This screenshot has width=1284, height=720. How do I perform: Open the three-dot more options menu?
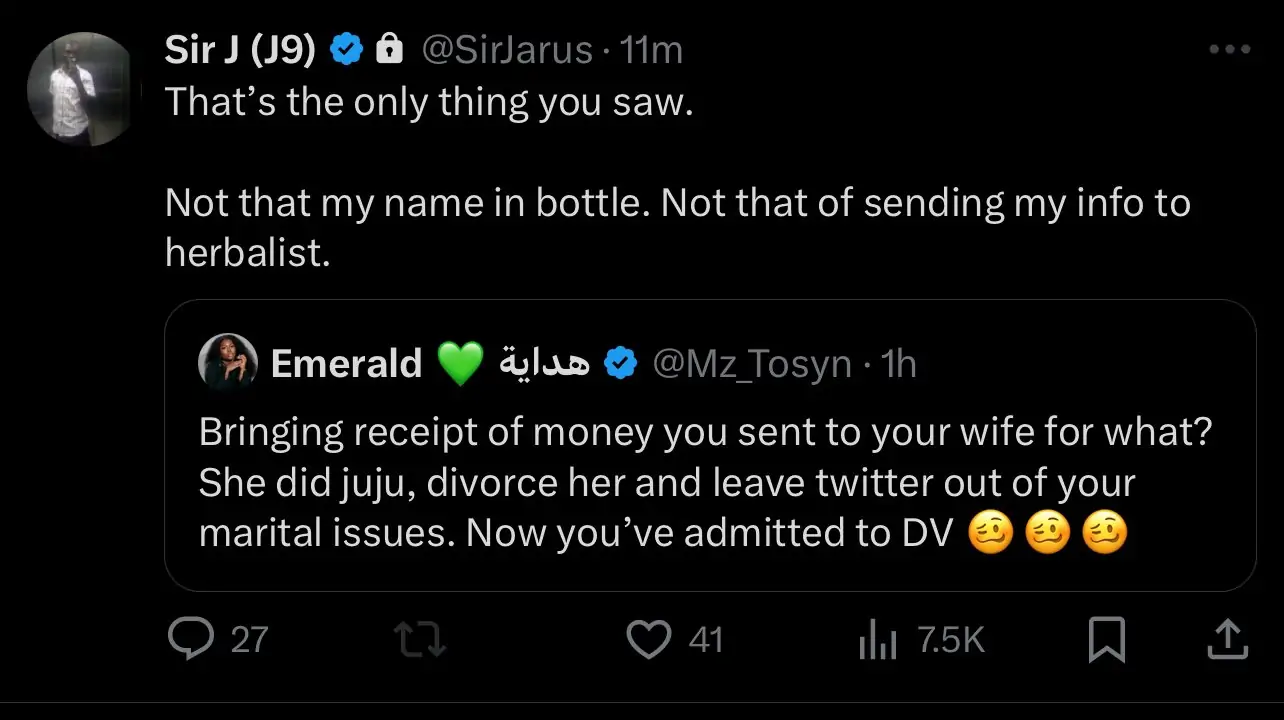(1229, 50)
